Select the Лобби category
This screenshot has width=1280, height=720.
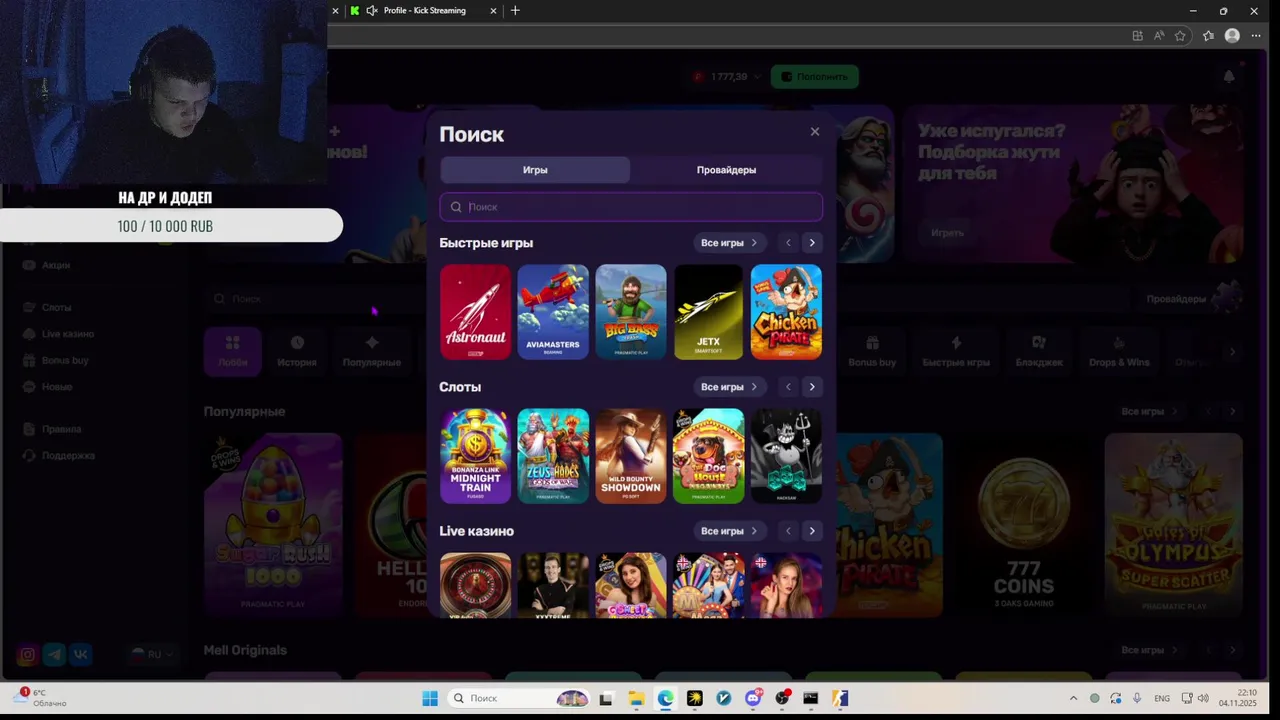[x=233, y=351]
